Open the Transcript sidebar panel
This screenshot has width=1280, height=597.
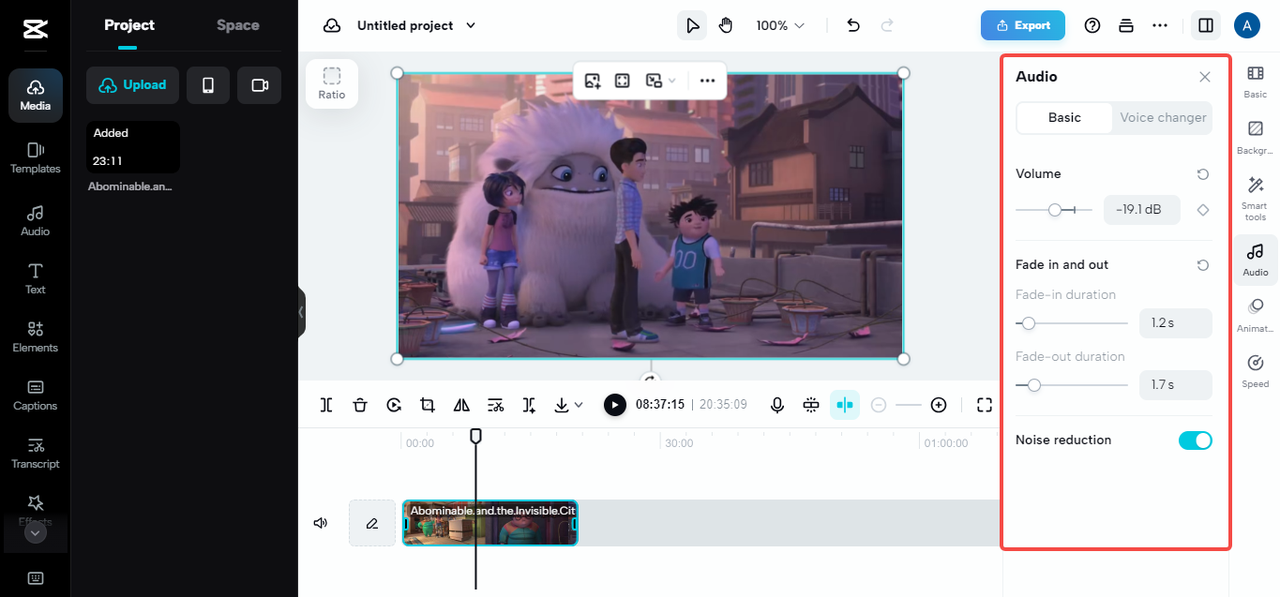click(35, 453)
